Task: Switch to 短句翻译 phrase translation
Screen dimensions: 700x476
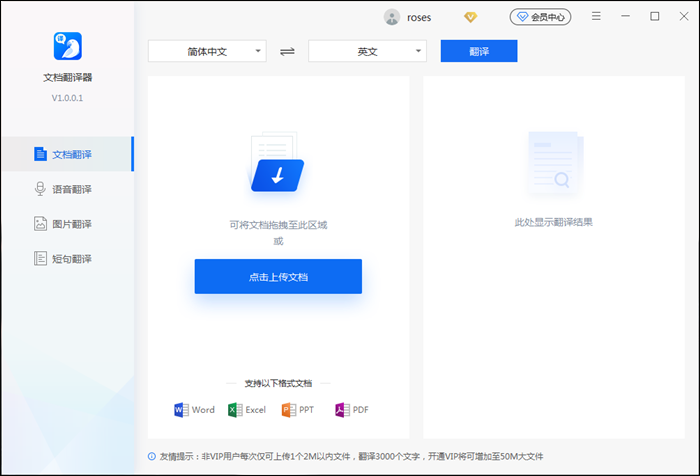Action: pyautogui.click(x=67, y=259)
